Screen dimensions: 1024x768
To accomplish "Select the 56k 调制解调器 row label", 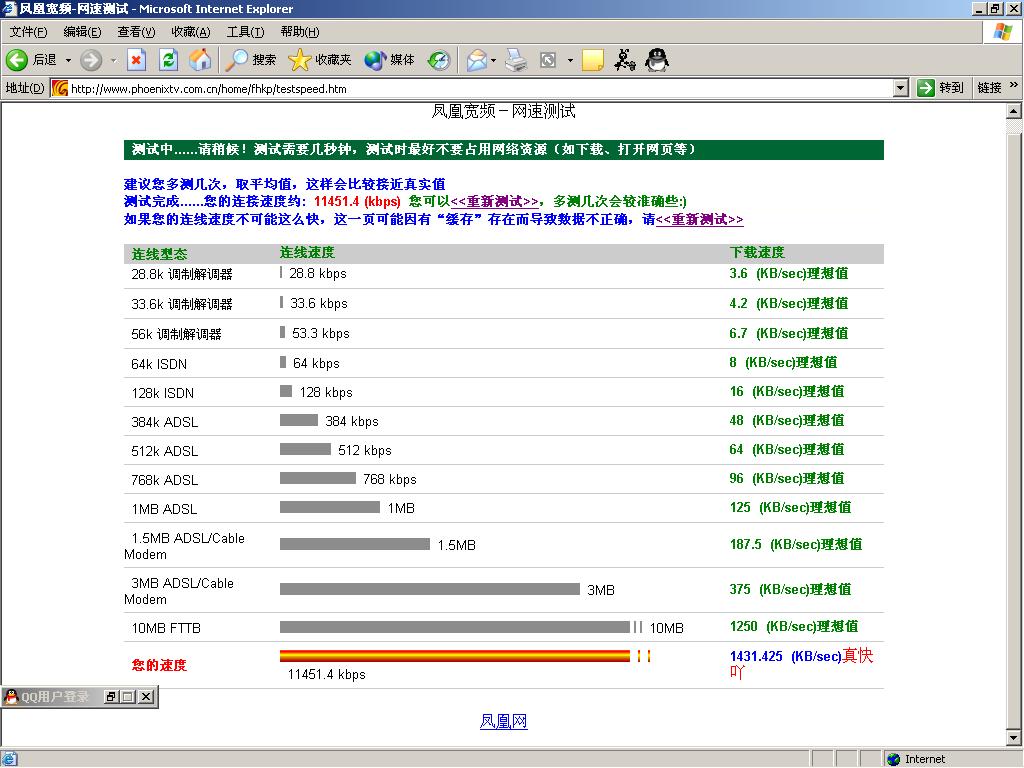I will click(x=176, y=334).
